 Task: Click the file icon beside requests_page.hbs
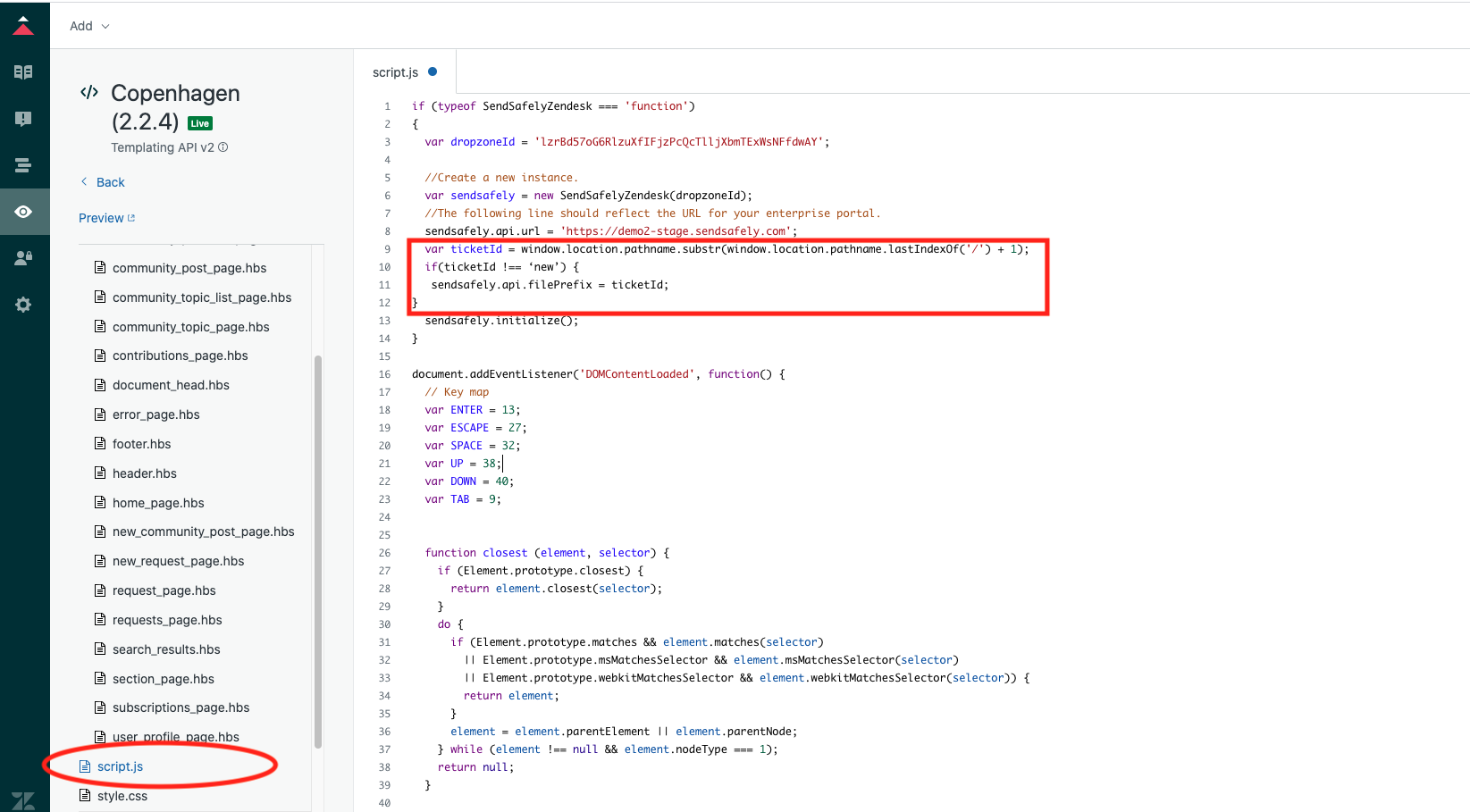click(x=100, y=619)
